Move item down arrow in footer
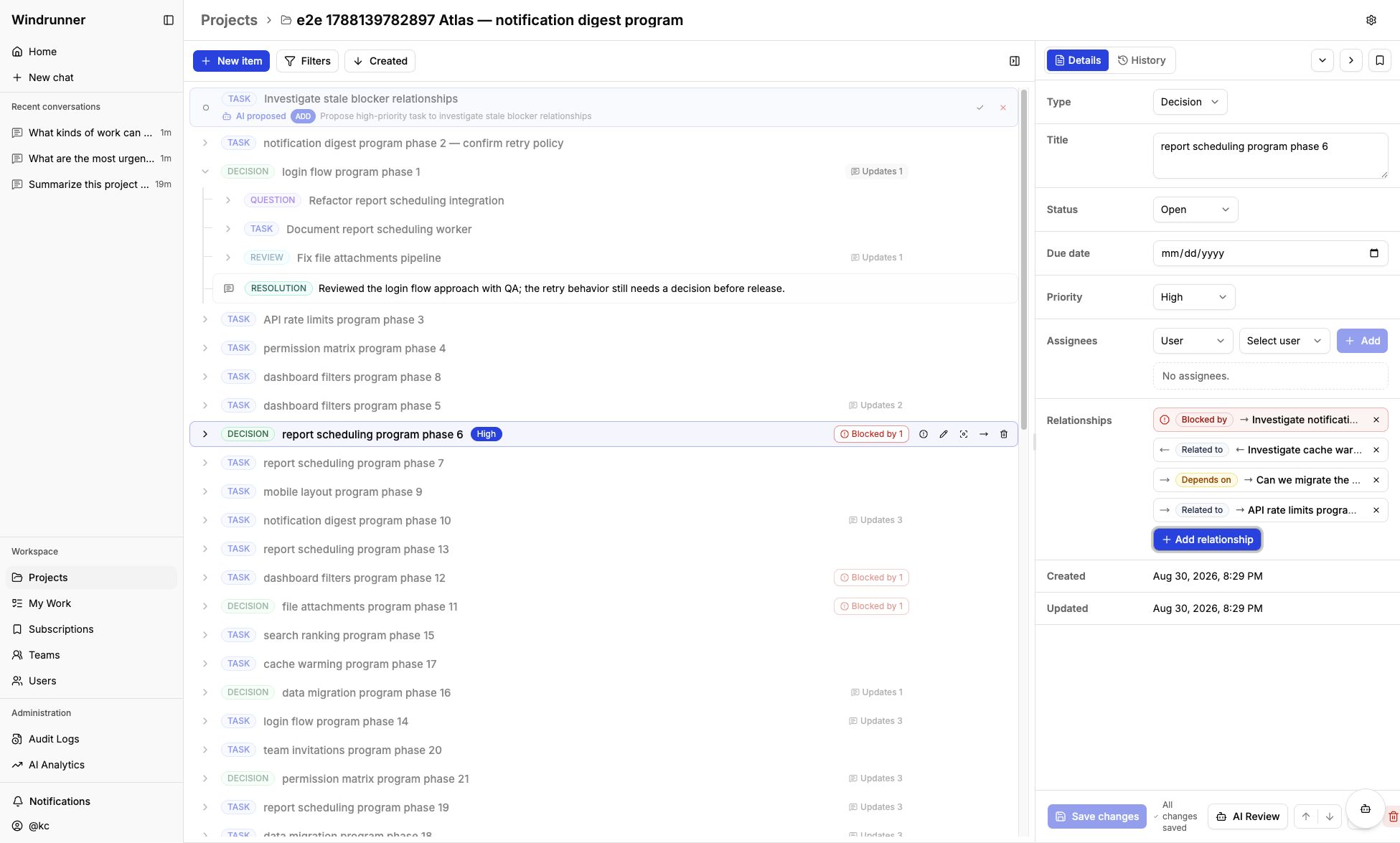The image size is (1400, 843). pos(1330,816)
